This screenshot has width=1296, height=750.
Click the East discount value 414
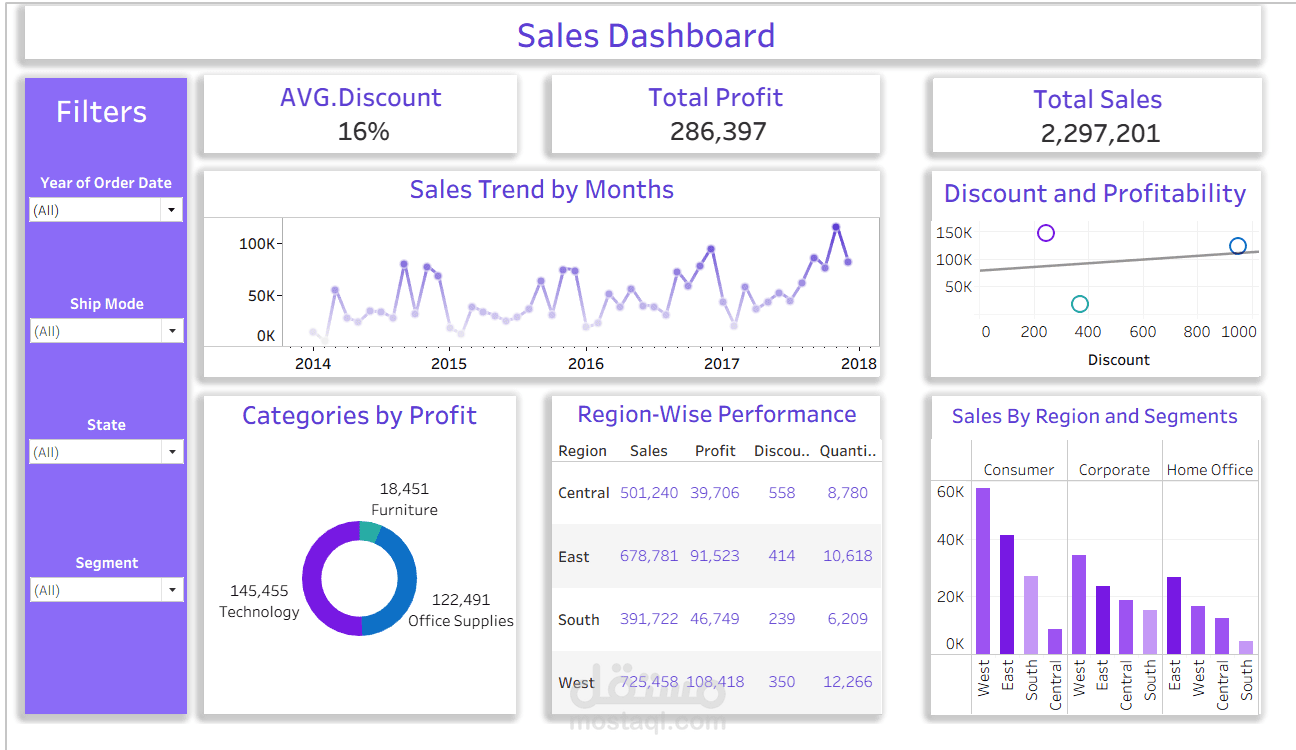coord(782,556)
